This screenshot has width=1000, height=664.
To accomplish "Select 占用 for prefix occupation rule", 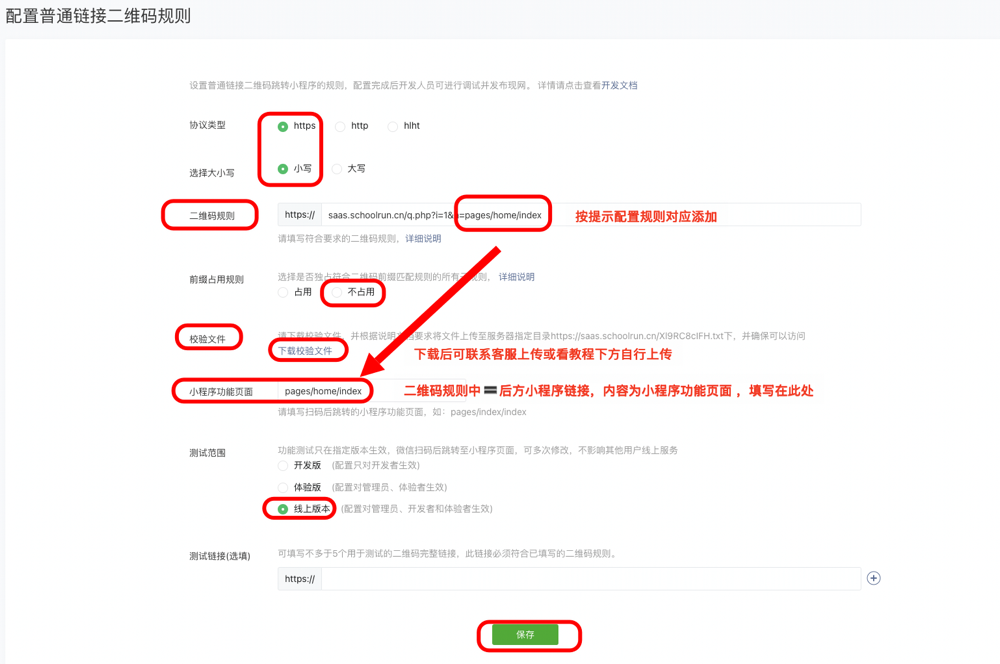I will point(281,292).
